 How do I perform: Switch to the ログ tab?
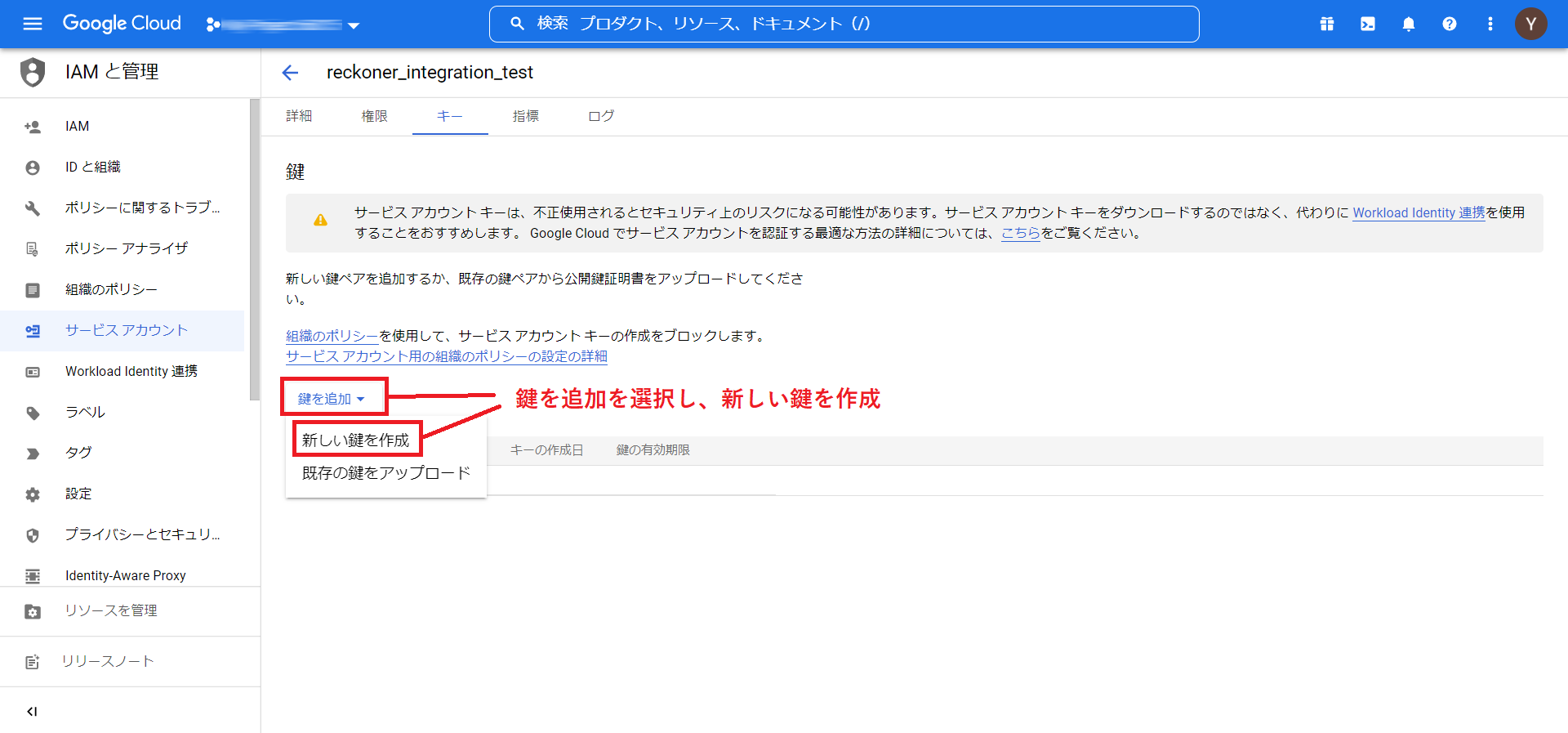click(x=601, y=116)
